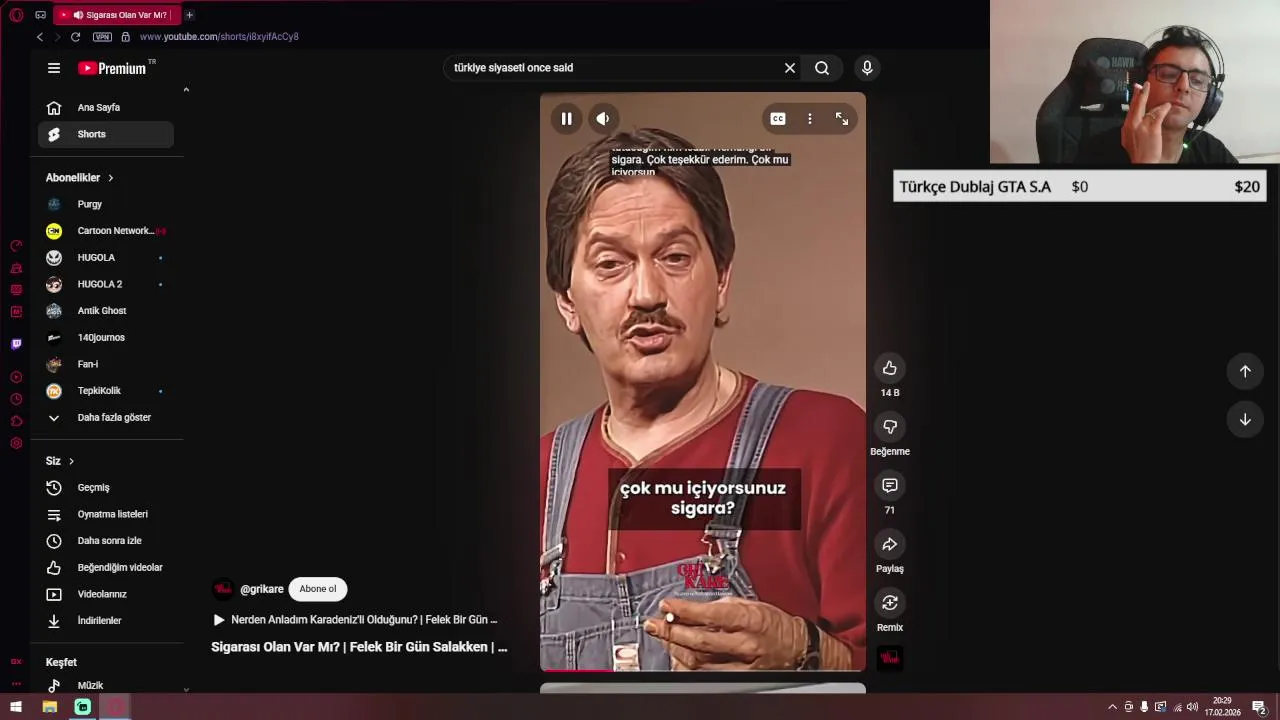Image resolution: width=1280 pixels, height=720 pixels.
Task: Toggle the VPN badge in address bar
Action: 102,37
